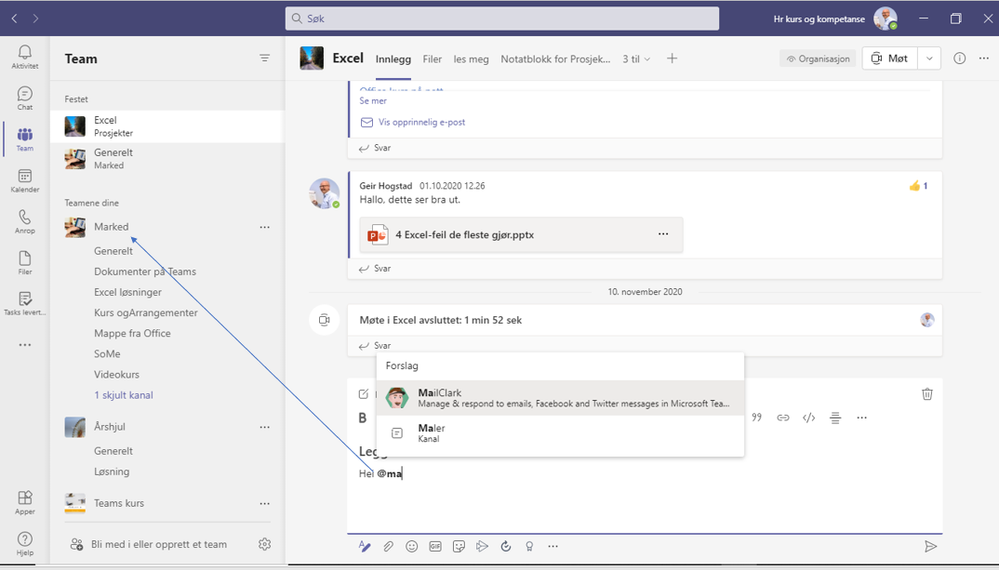Open the Videokurs channel

117,374
